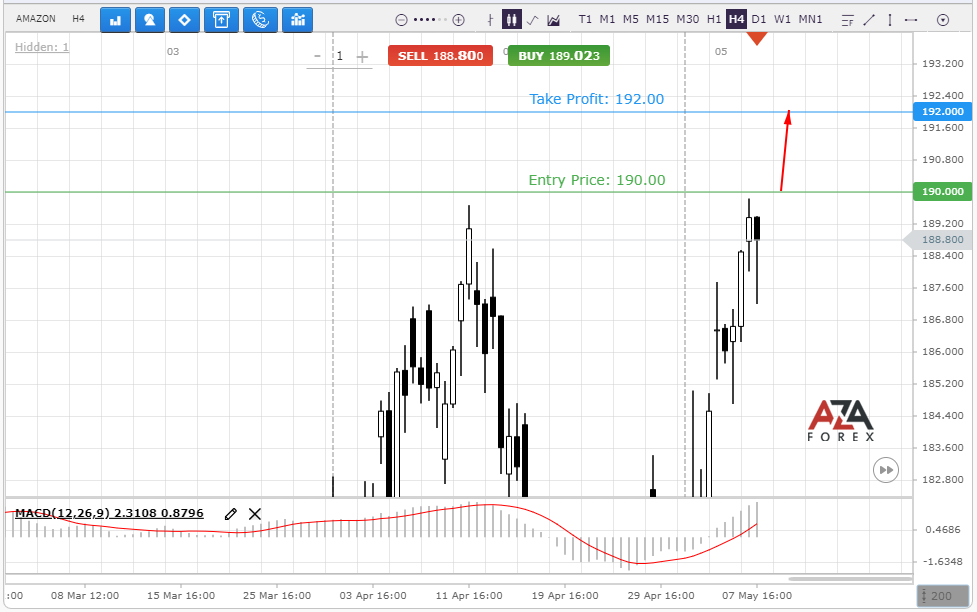Click the blue upload-arrow icon button
The height and width of the screenshot is (612, 977).
(221, 20)
